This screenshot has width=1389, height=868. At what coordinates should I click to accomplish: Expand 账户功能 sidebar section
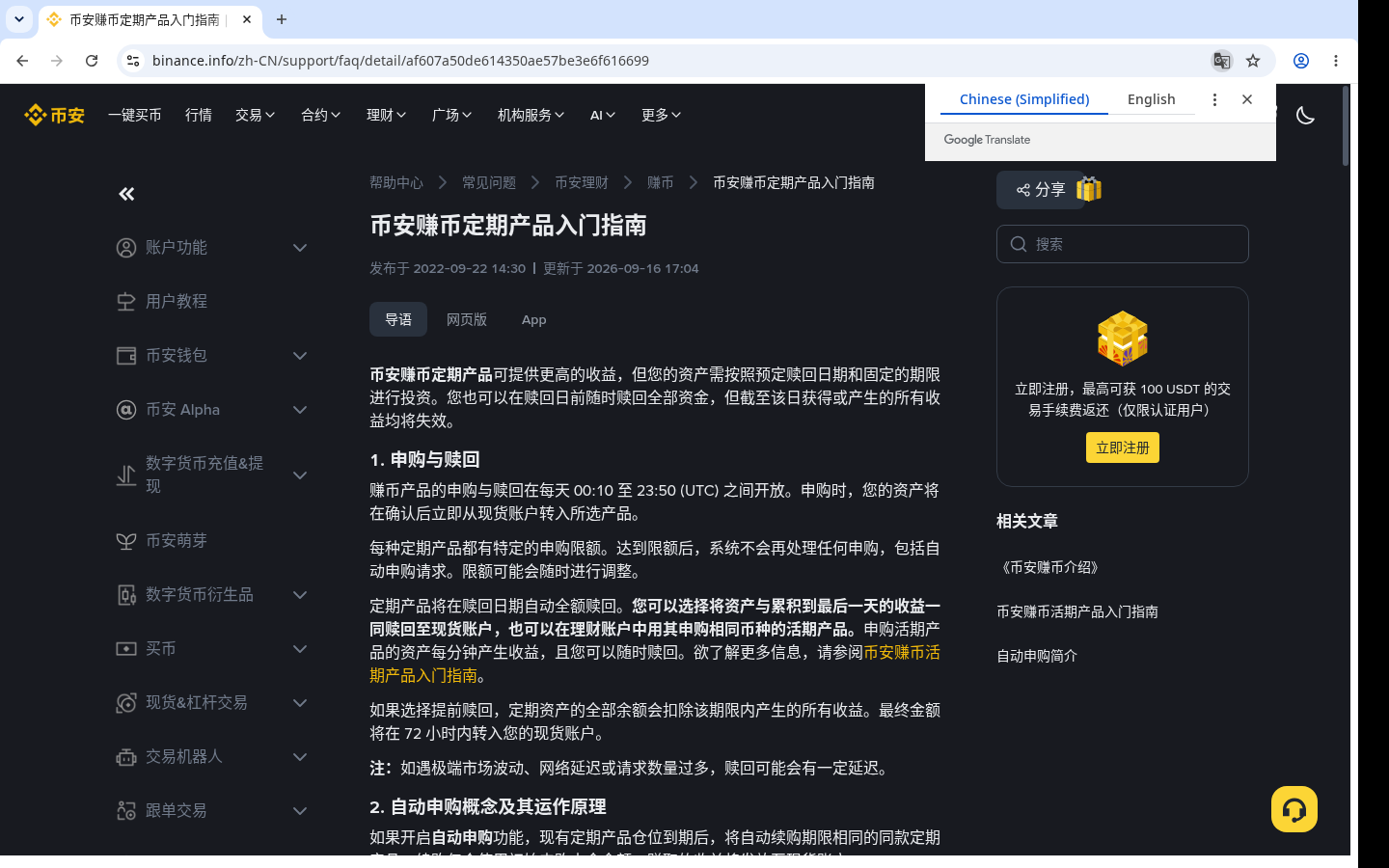(300, 248)
